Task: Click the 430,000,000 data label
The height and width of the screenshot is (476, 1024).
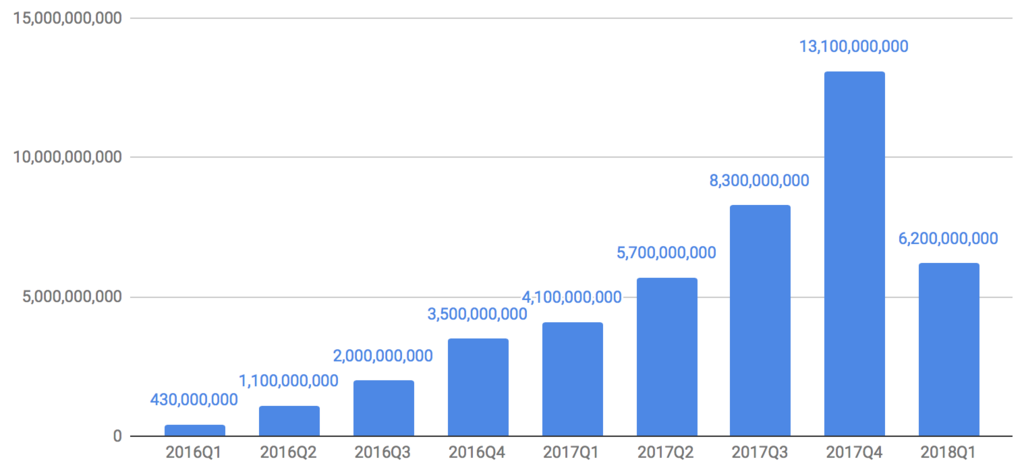Action: 194,400
